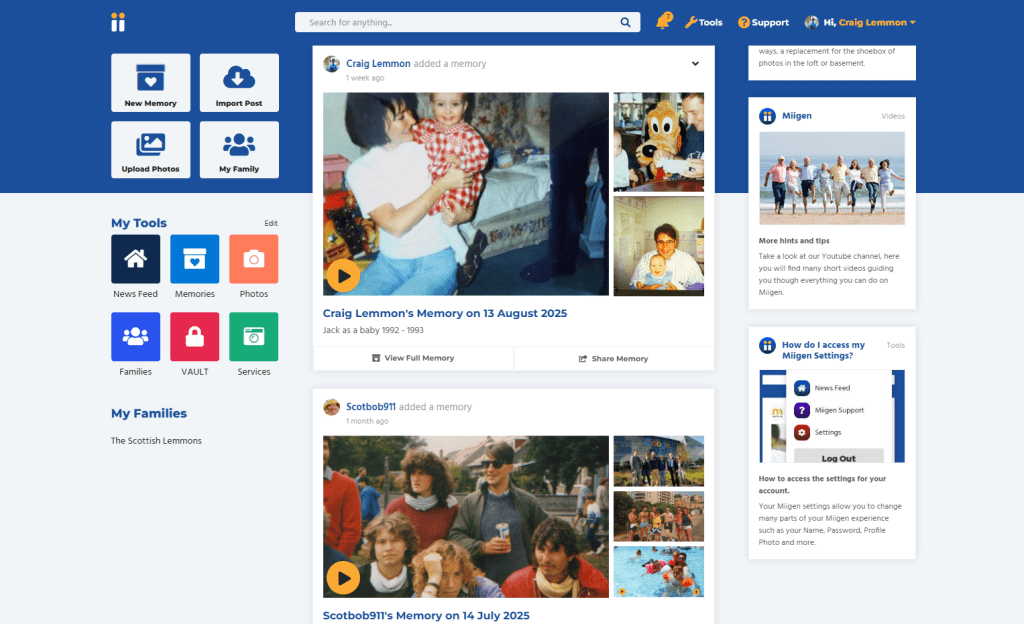
Task: Click the My Tools heading
Action: coord(139,223)
